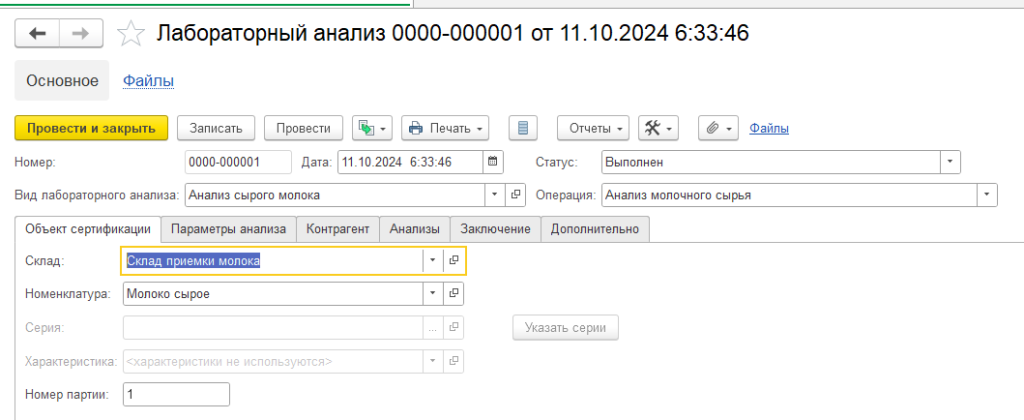The width and height of the screenshot is (1024, 420).
Task: Expand the Статус dropdown
Action: click(x=950, y=162)
